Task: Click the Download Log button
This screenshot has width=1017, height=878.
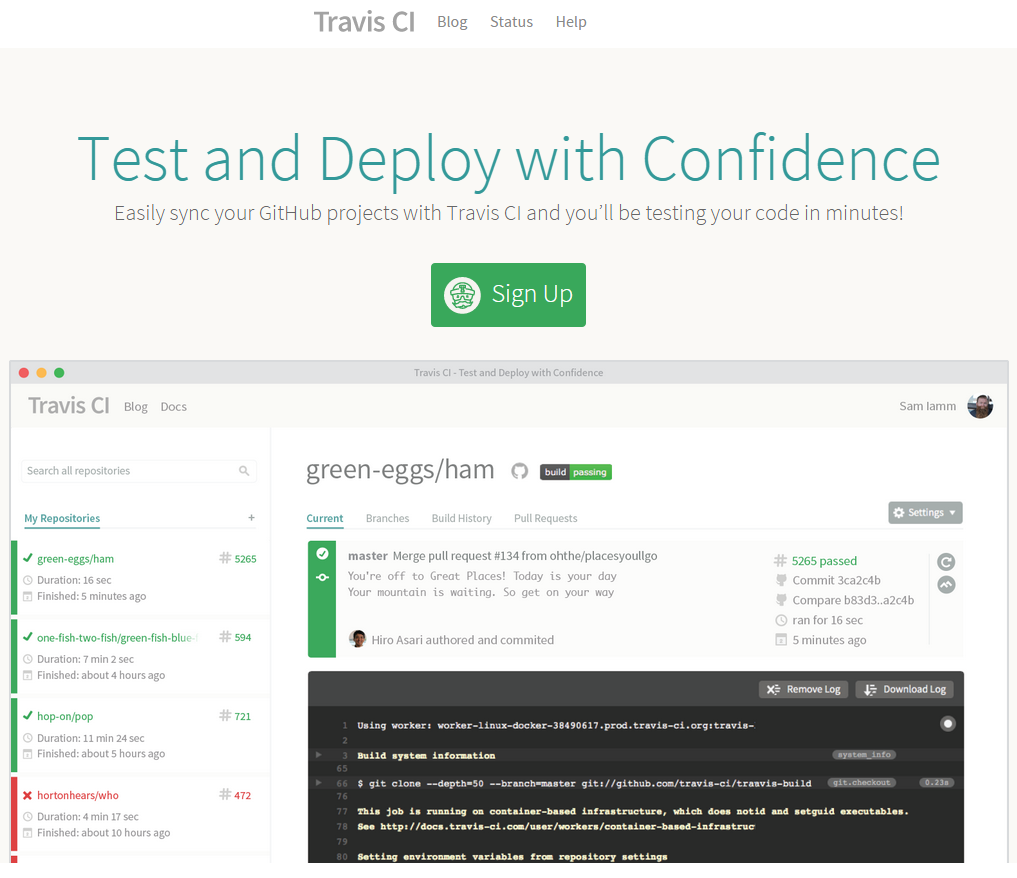Action: 906,690
